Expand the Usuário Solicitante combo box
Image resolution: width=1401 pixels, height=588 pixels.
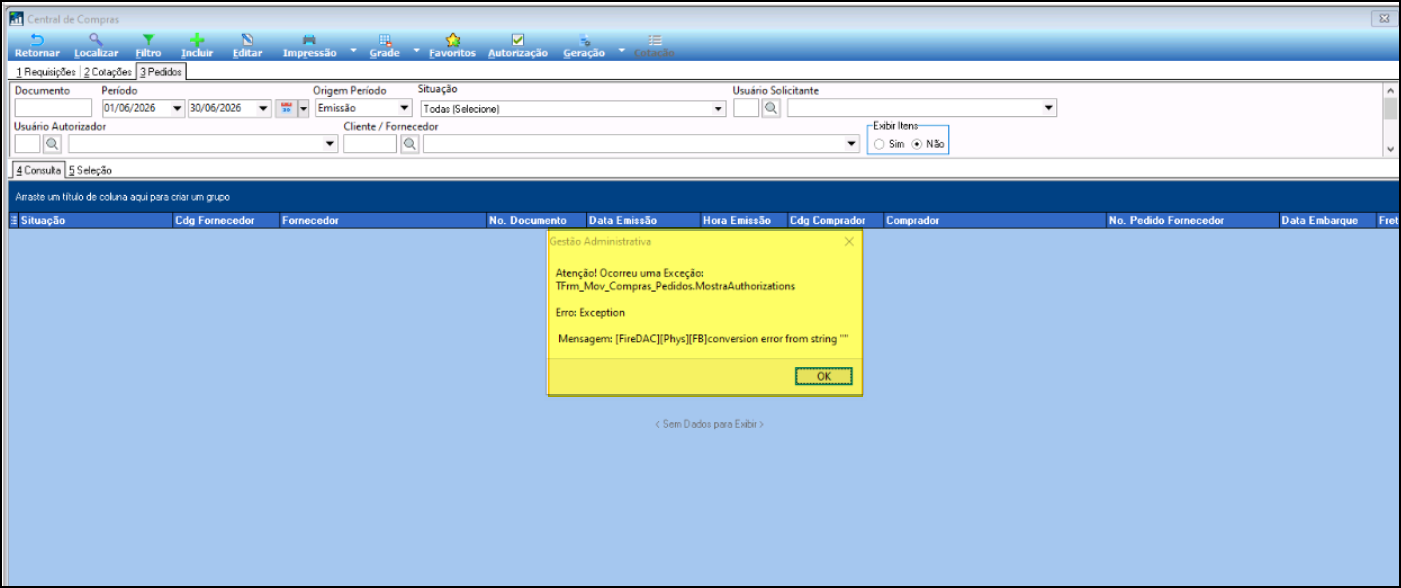[1049, 108]
